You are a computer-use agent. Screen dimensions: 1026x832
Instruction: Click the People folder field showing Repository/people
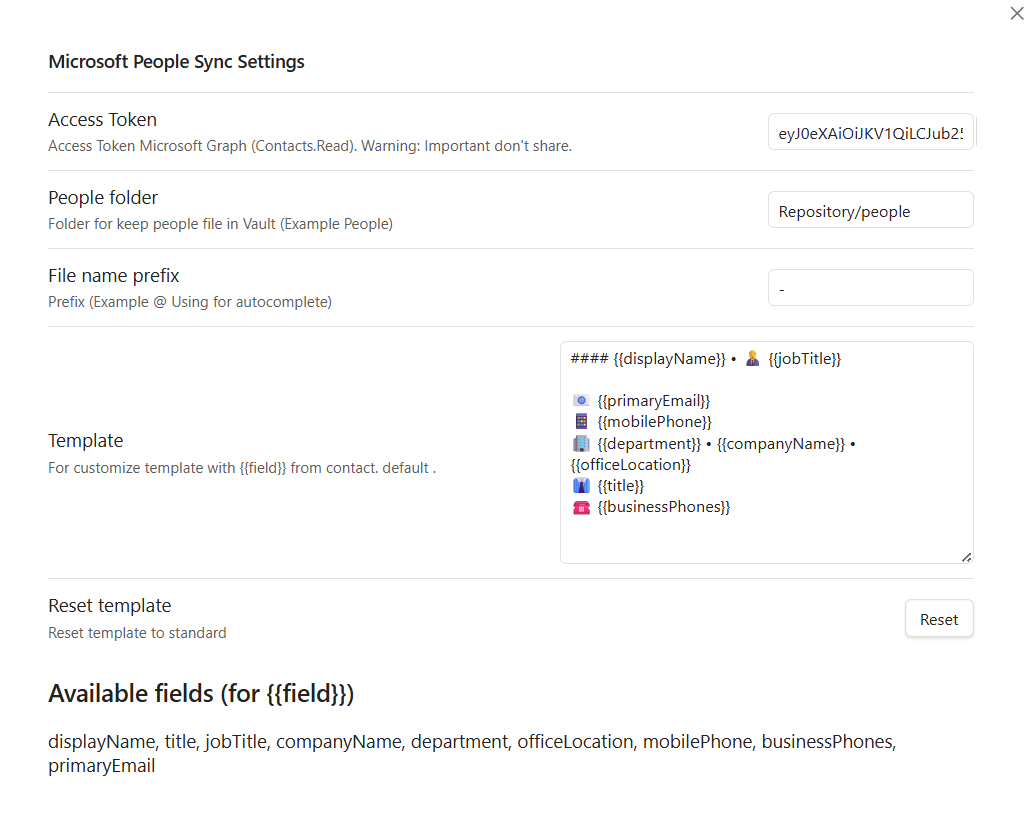870,209
